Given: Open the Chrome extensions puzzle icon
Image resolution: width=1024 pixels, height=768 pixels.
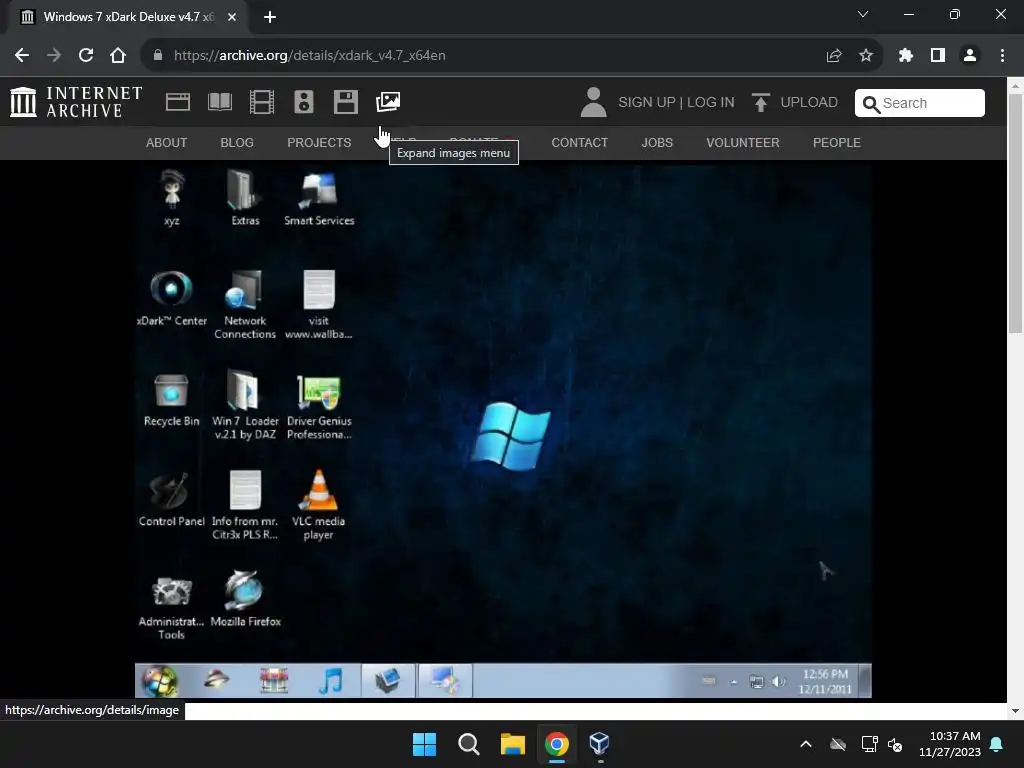Looking at the screenshot, I should pyautogui.click(x=905, y=56).
